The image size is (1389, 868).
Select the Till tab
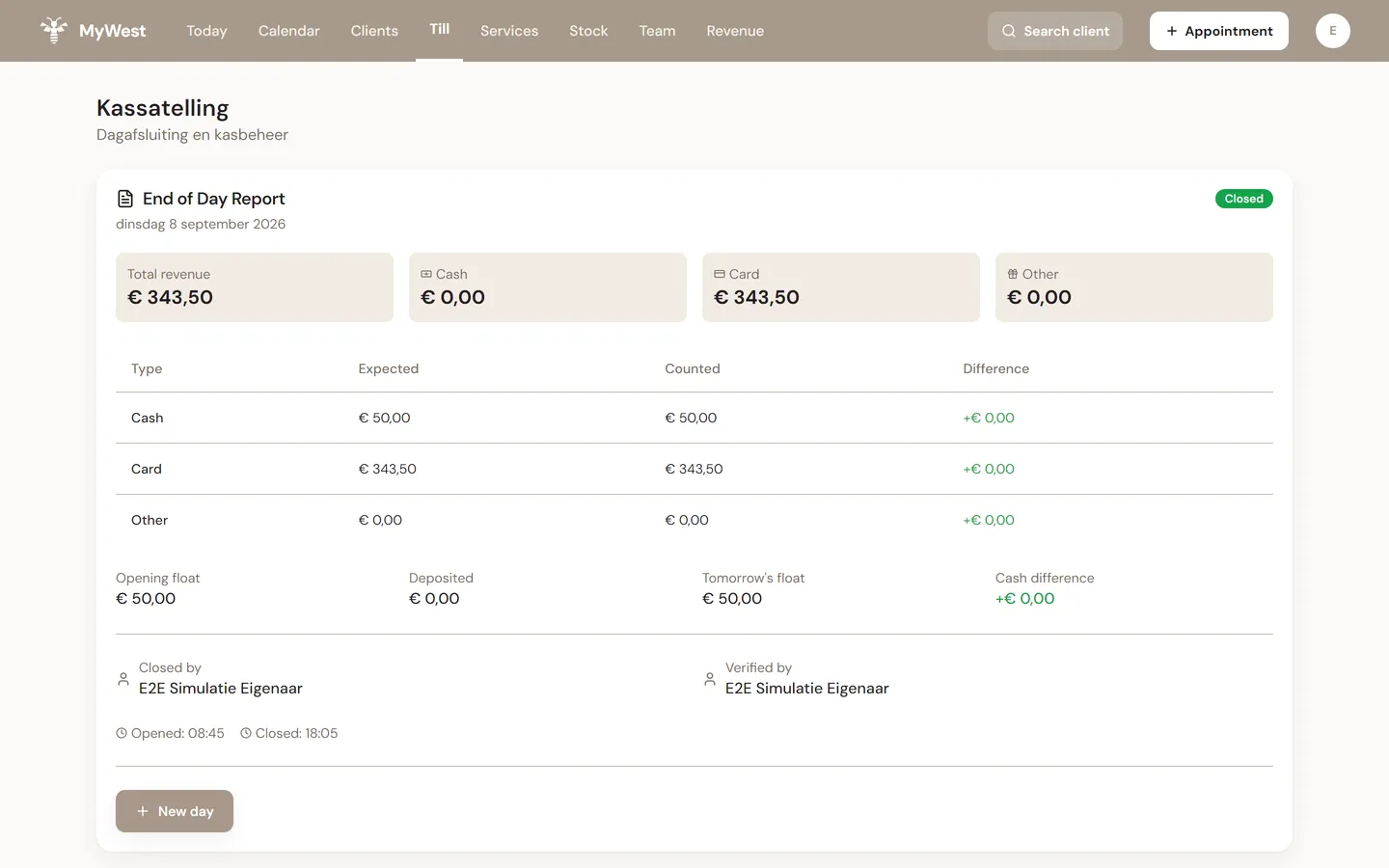439,29
